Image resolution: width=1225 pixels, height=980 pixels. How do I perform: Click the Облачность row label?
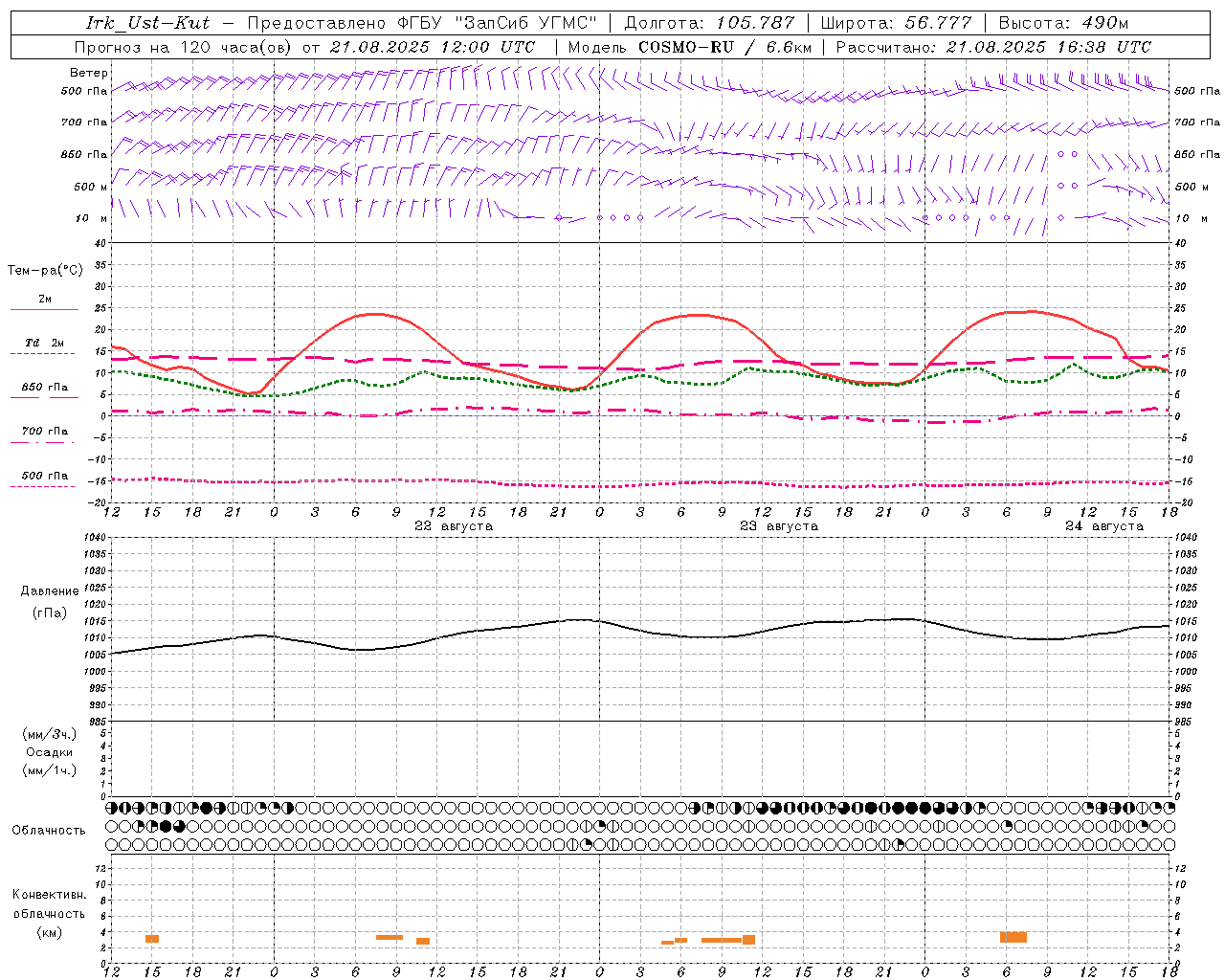[x=49, y=830]
